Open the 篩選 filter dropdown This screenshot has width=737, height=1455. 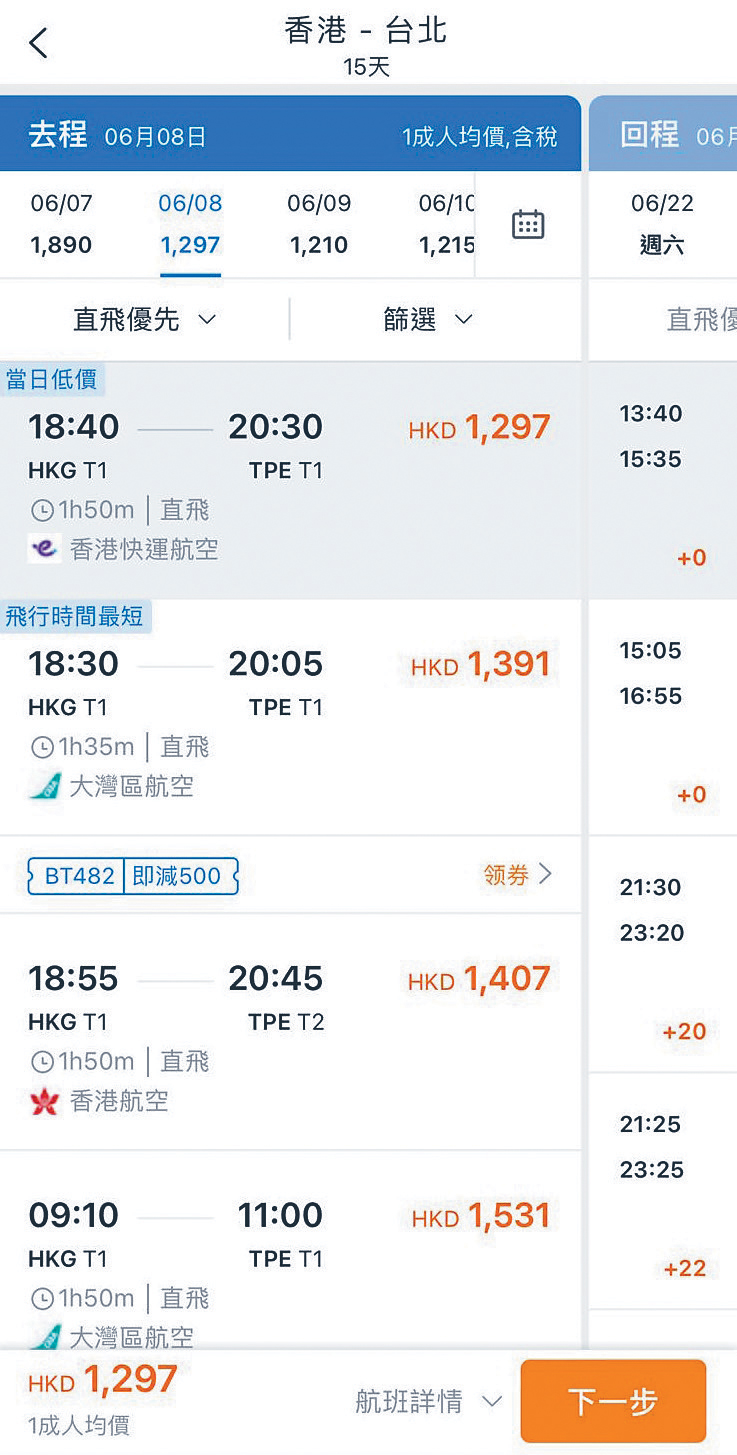[x=428, y=319]
